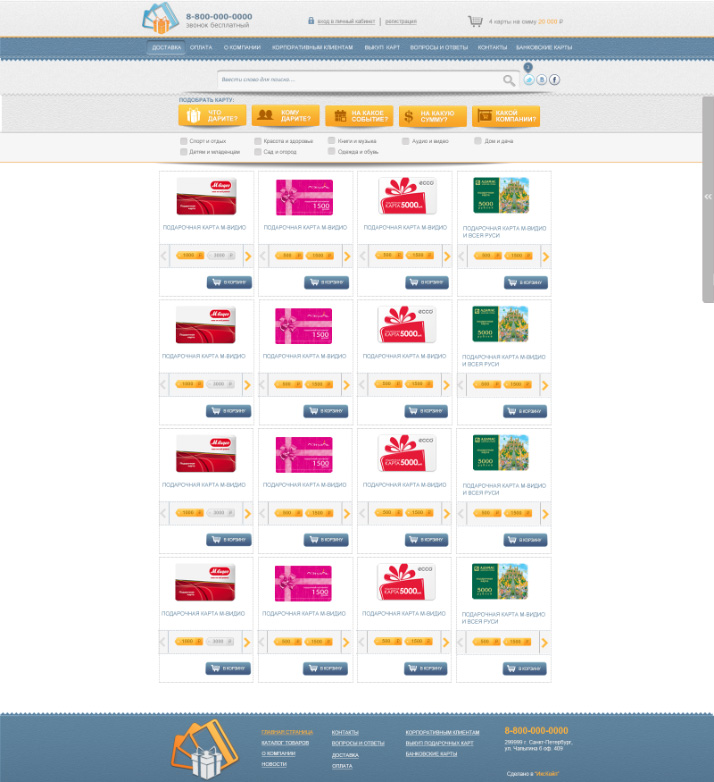Open the О КОМПАНИИ menu item

242,47
